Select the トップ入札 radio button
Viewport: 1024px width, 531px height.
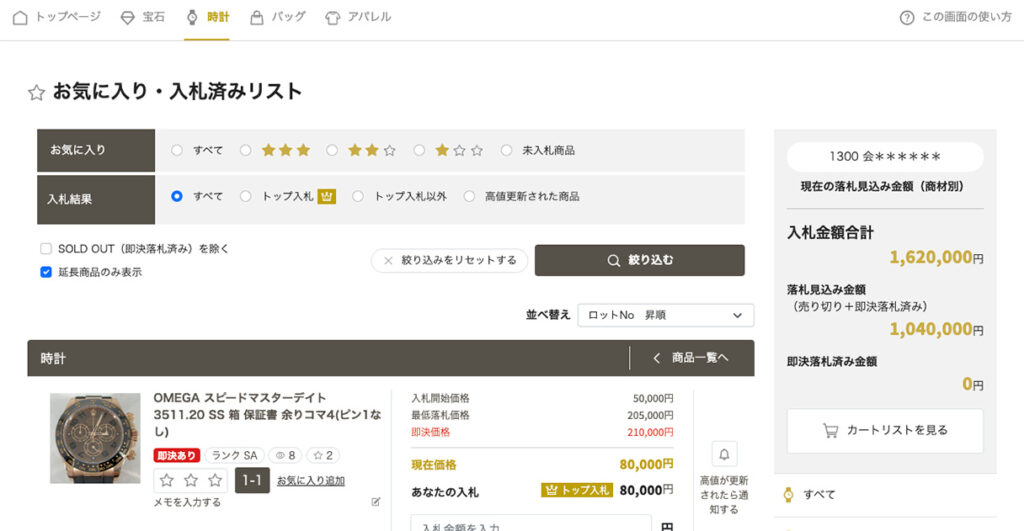(246, 196)
